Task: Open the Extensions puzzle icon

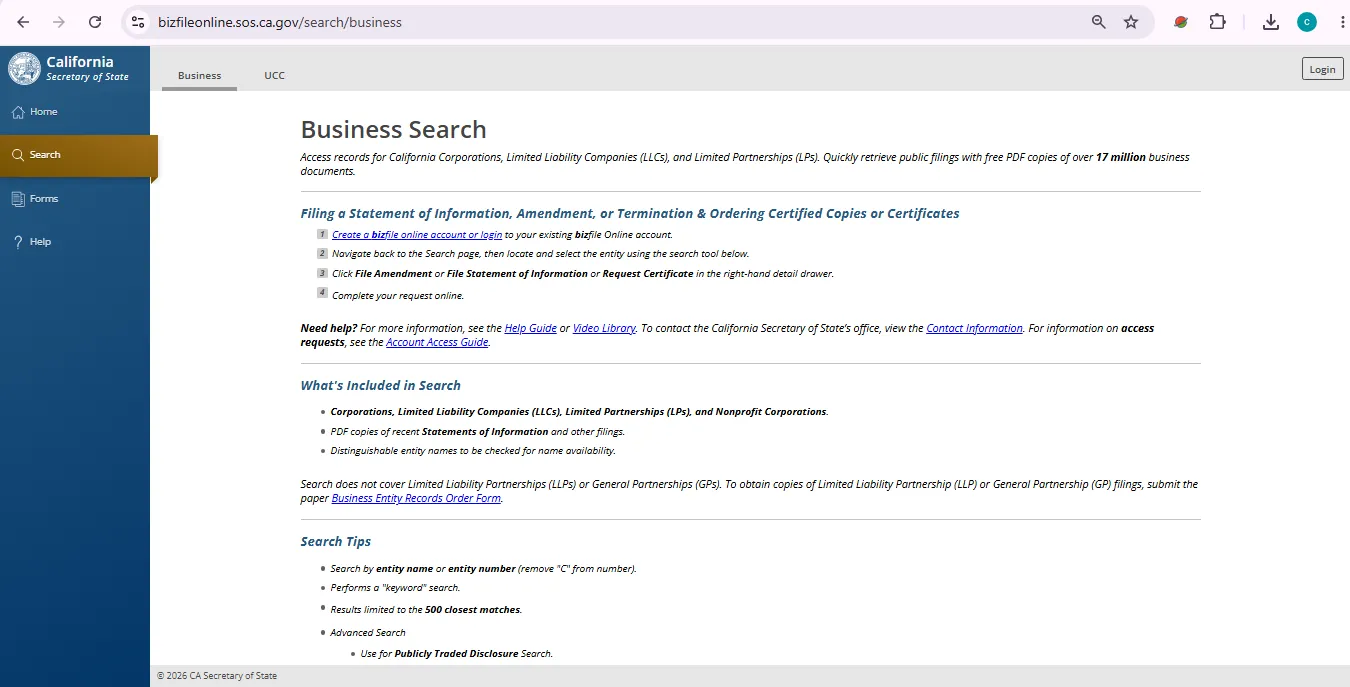Action: pyautogui.click(x=1217, y=22)
